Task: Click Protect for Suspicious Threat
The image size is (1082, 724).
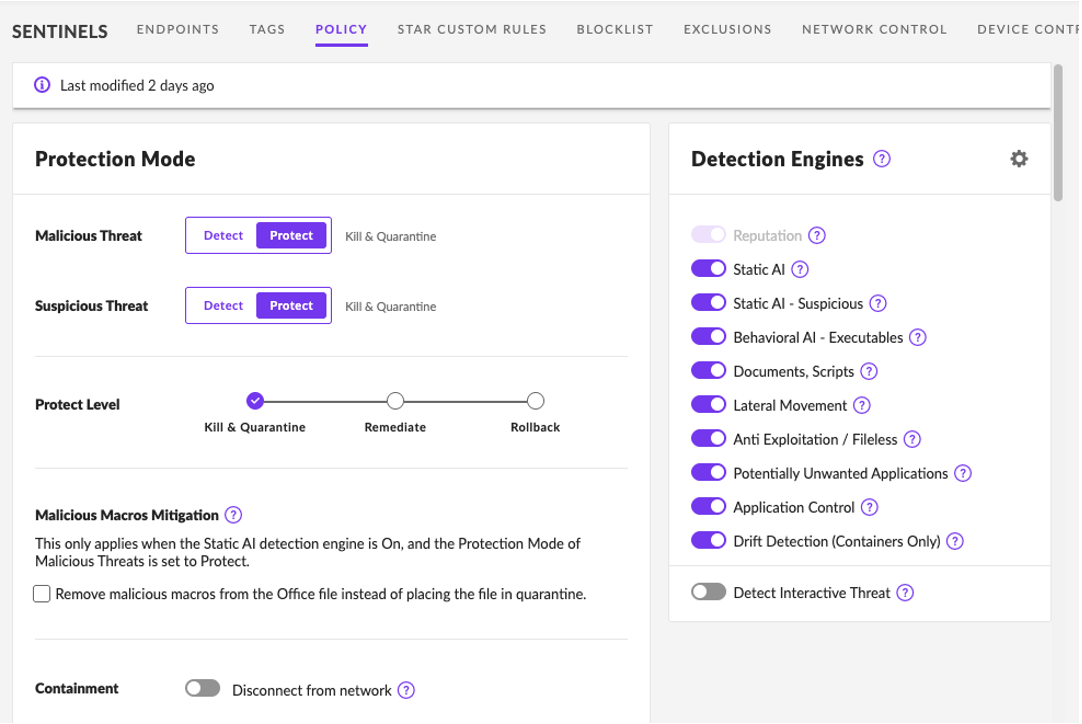Action: click(291, 306)
